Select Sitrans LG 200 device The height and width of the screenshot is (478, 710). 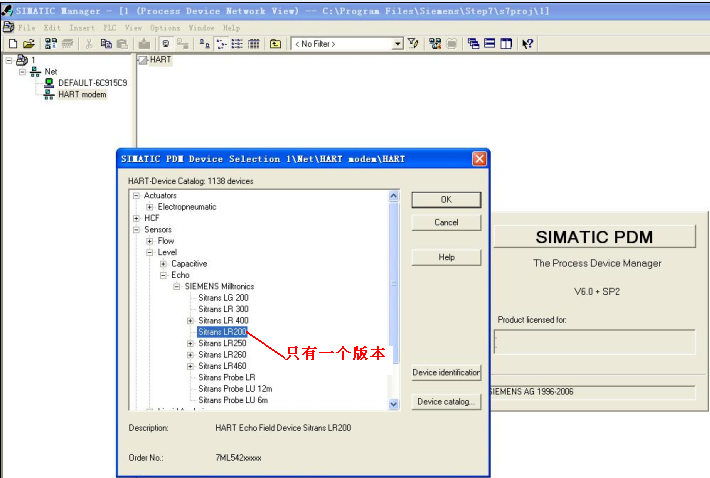[x=223, y=298]
